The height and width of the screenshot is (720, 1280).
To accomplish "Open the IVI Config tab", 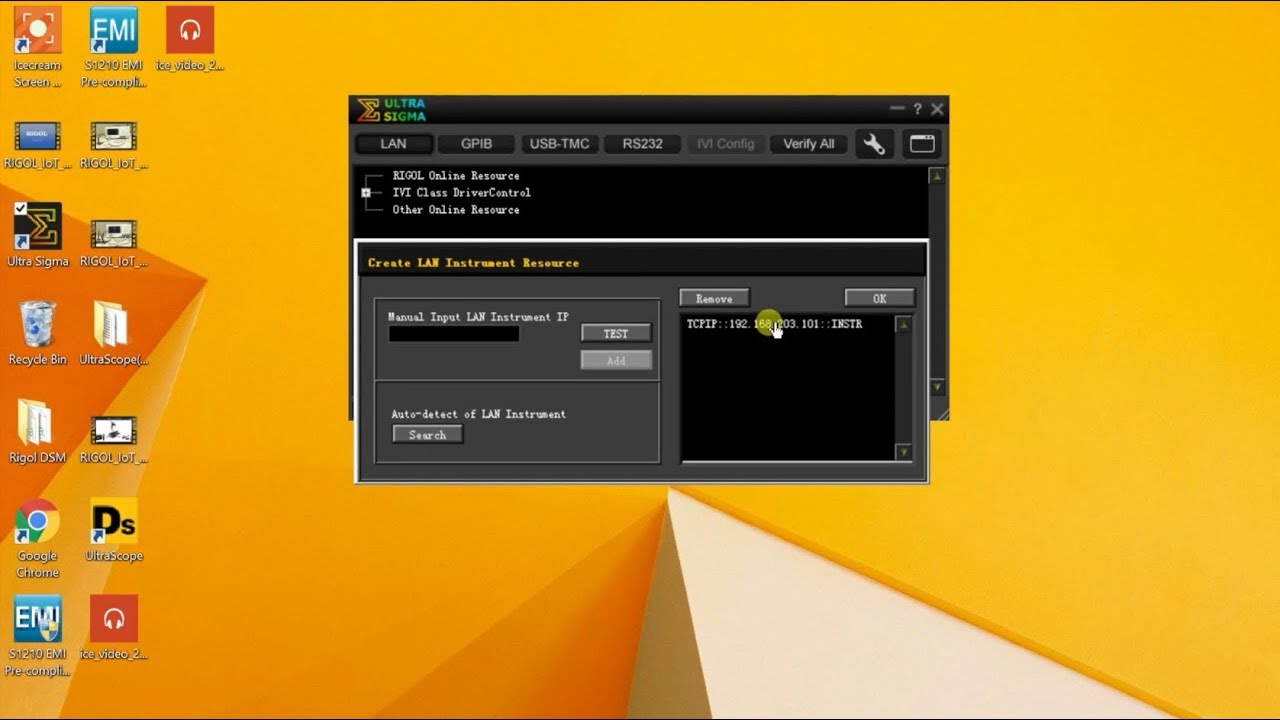I will tap(725, 144).
